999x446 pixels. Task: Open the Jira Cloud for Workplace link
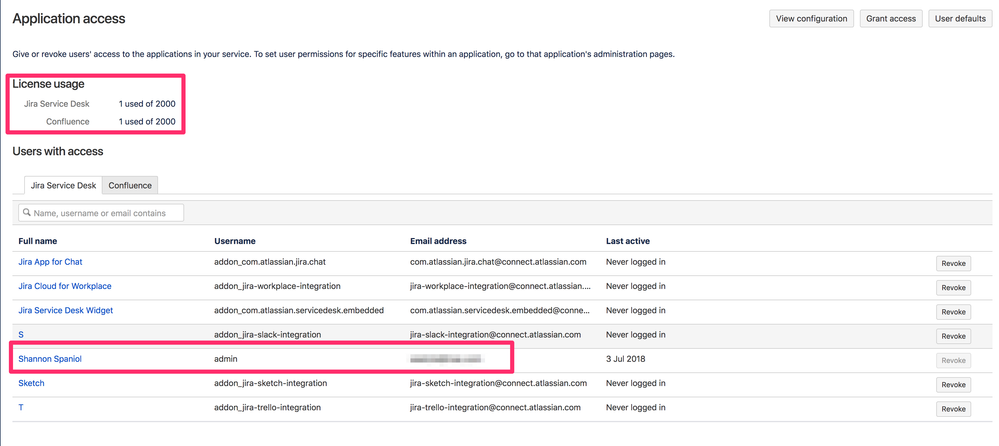(65, 286)
